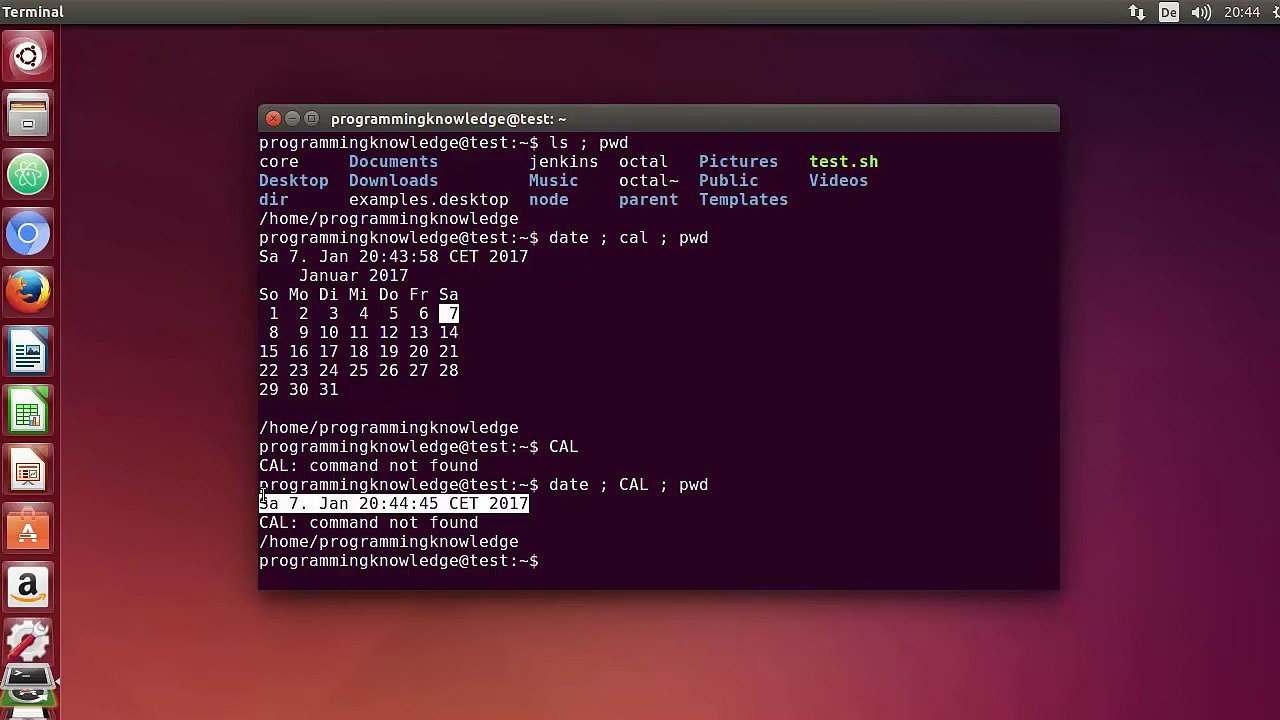Open the Amazon launcher icon
This screenshot has height=720, width=1280.
tap(28, 589)
